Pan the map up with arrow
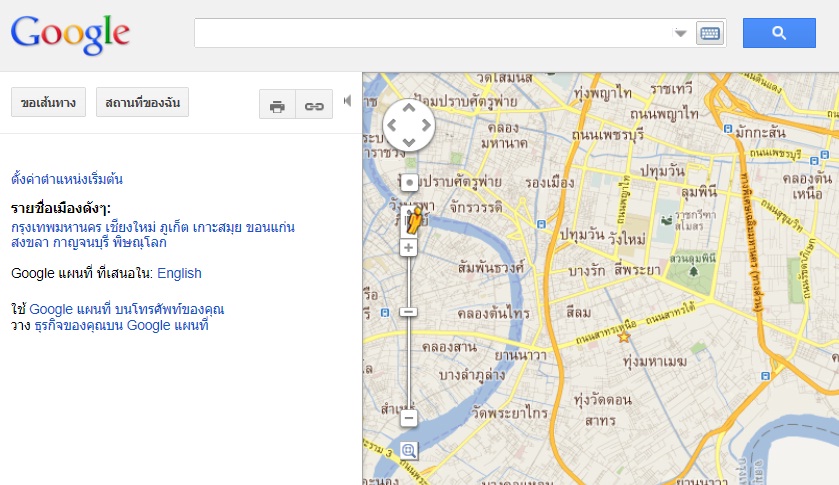 tap(409, 108)
